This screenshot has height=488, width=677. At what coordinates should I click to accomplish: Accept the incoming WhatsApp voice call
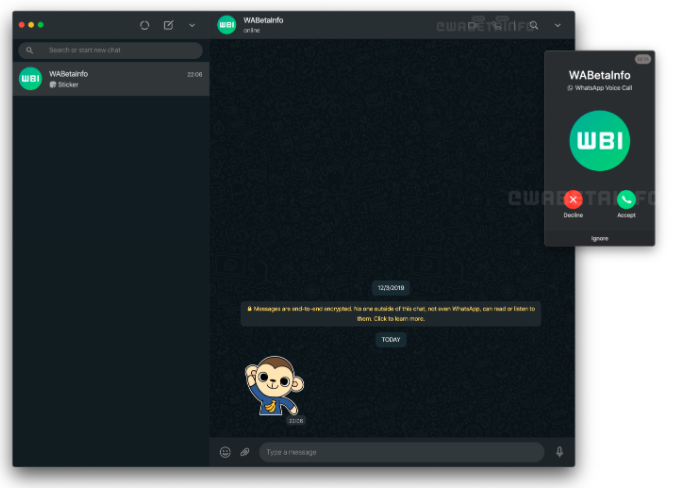pyautogui.click(x=626, y=199)
